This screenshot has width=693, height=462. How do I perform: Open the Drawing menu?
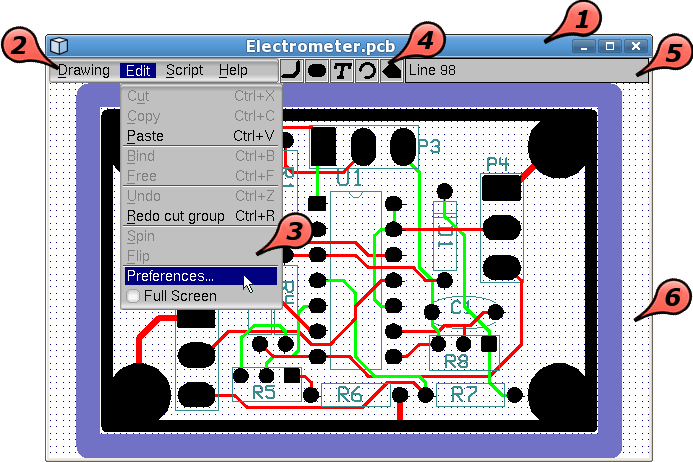click(x=83, y=70)
